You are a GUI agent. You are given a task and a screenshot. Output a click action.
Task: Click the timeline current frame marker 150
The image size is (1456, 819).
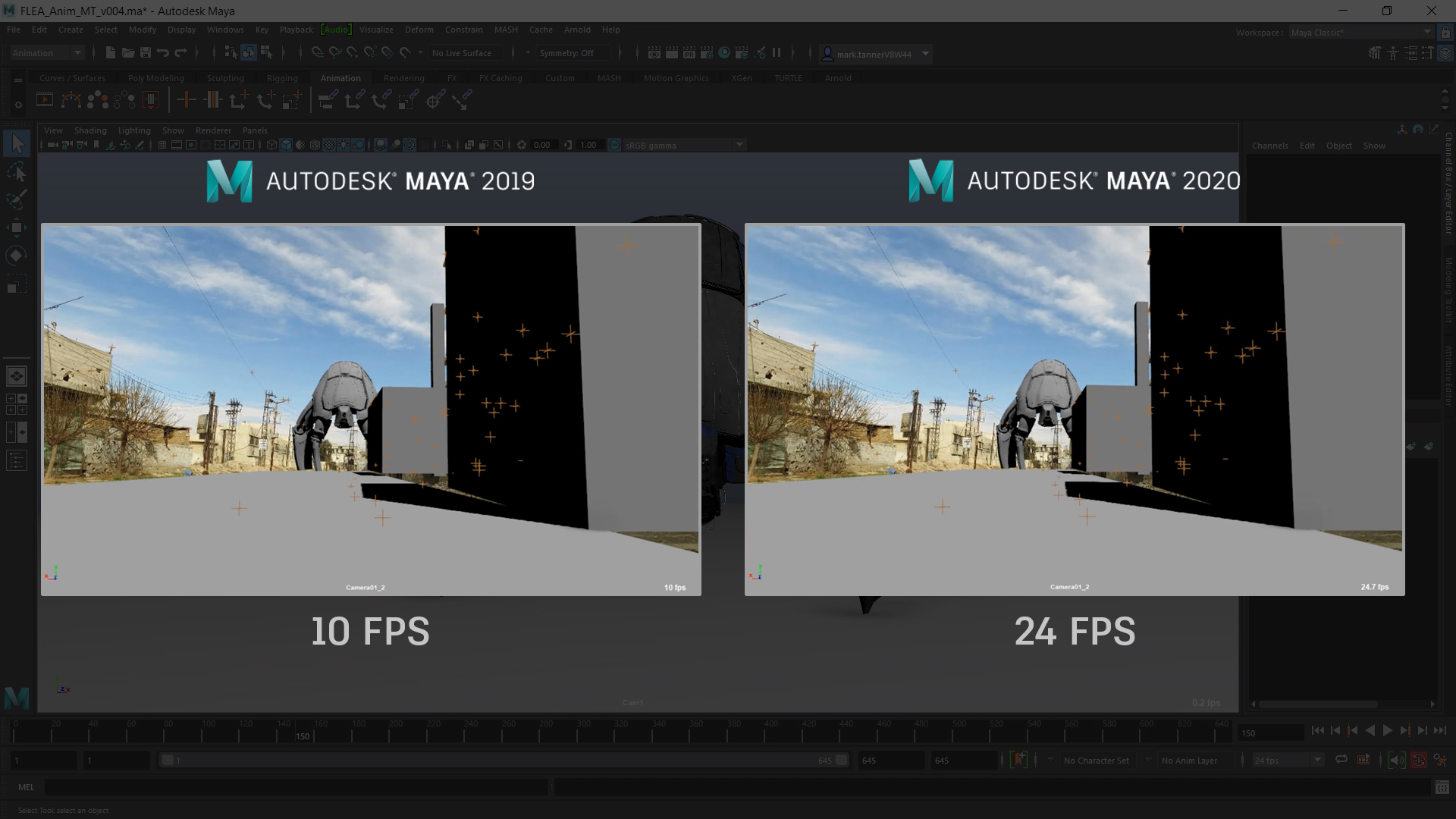pos(303,736)
